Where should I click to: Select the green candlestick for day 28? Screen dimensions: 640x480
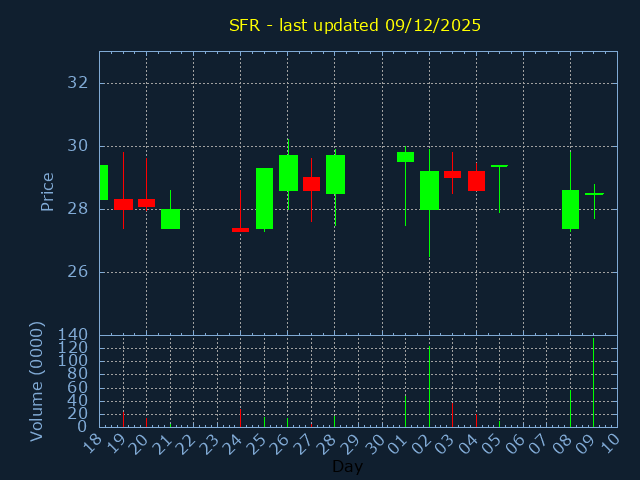335,174
